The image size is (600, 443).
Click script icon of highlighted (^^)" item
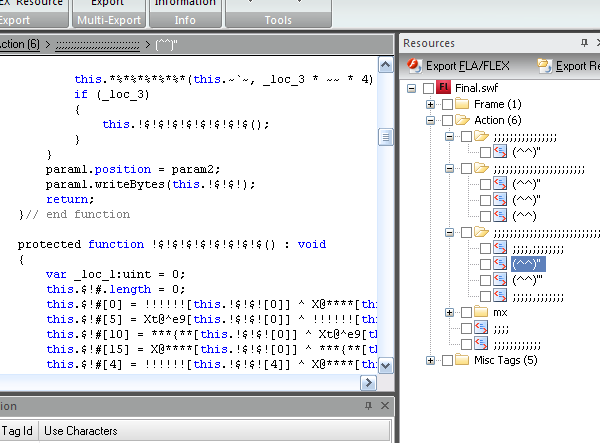(x=500, y=264)
